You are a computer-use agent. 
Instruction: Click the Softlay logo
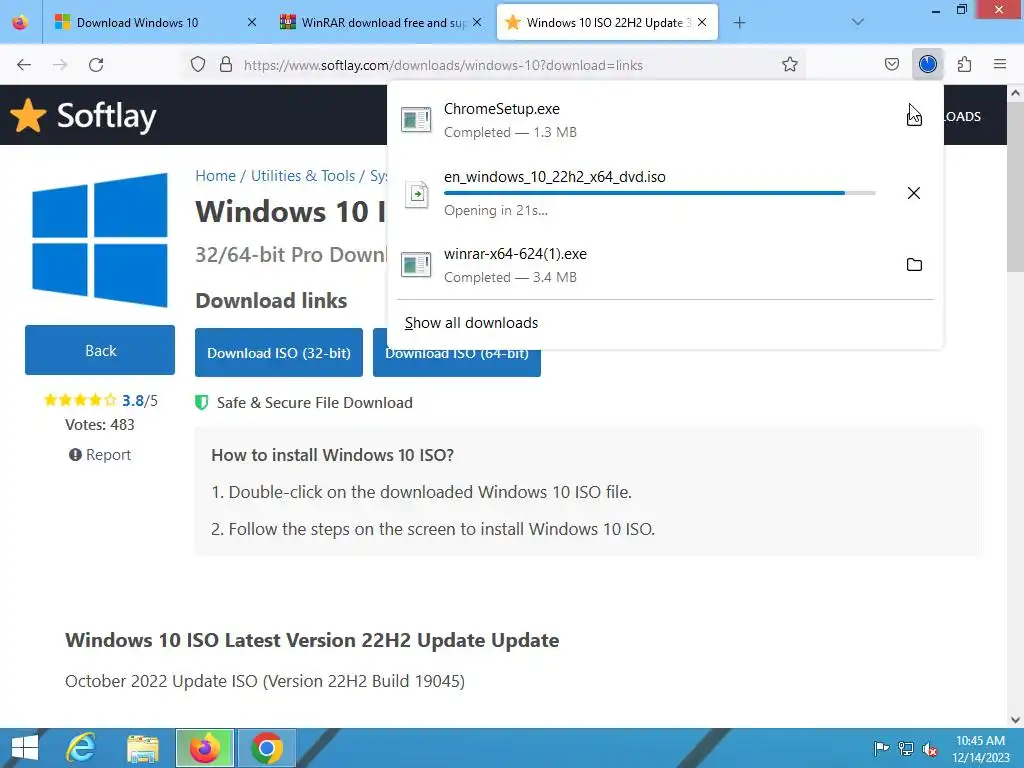click(x=84, y=116)
